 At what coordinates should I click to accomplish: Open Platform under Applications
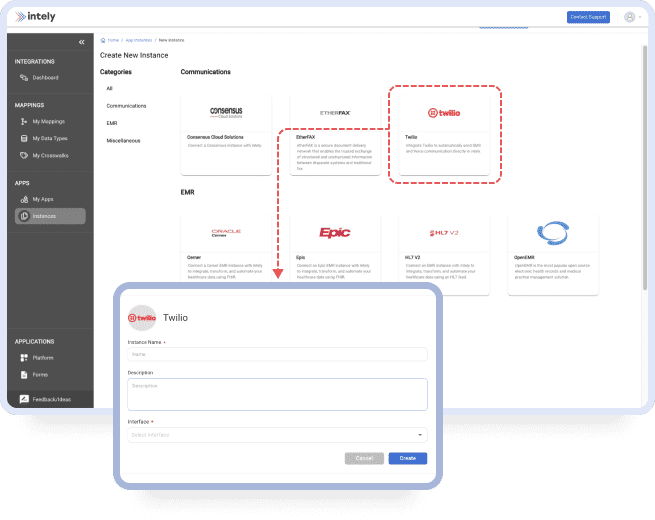tap(43, 358)
